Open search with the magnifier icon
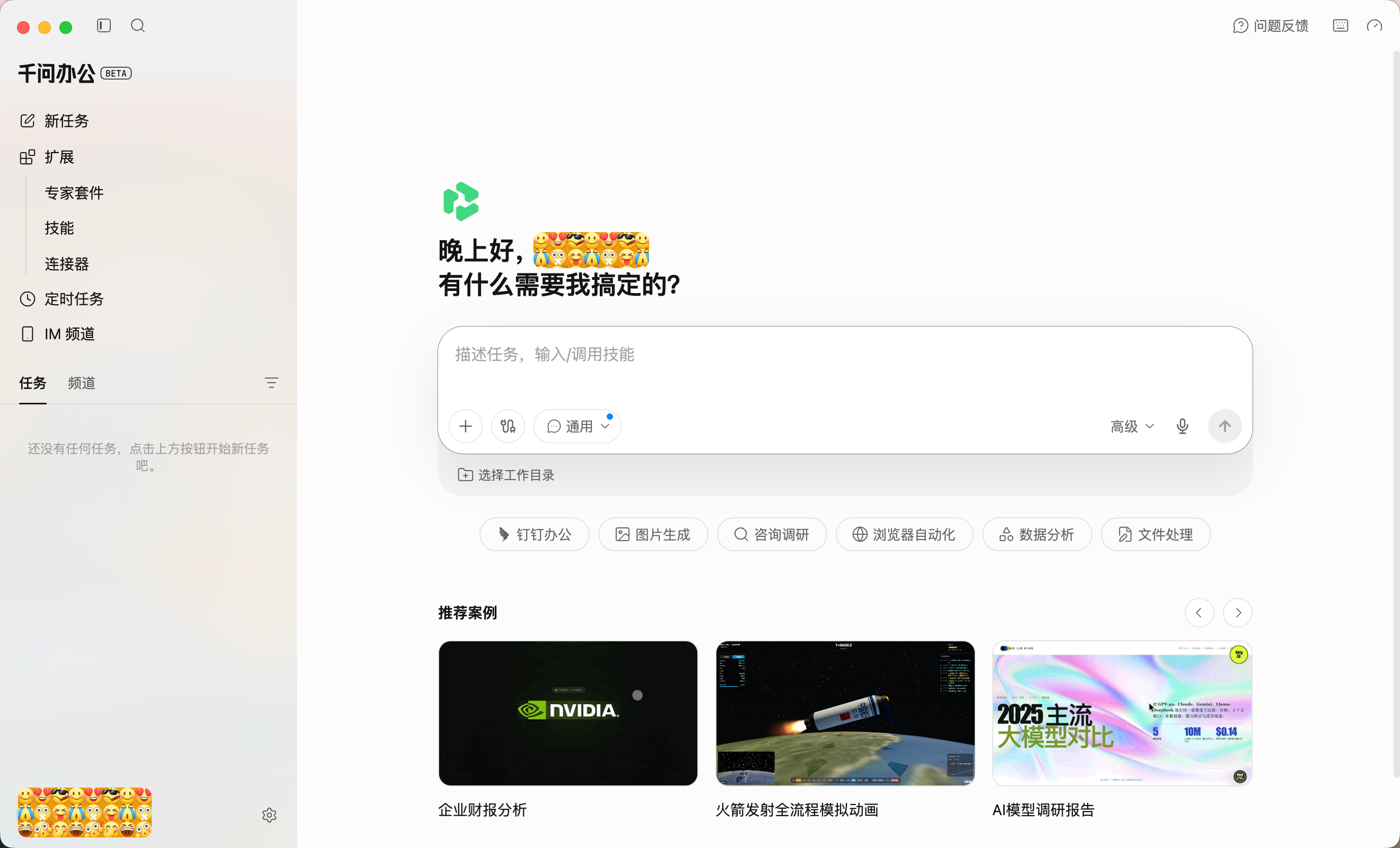The height and width of the screenshot is (848, 1400). pyautogui.click(x=137, y=25)
